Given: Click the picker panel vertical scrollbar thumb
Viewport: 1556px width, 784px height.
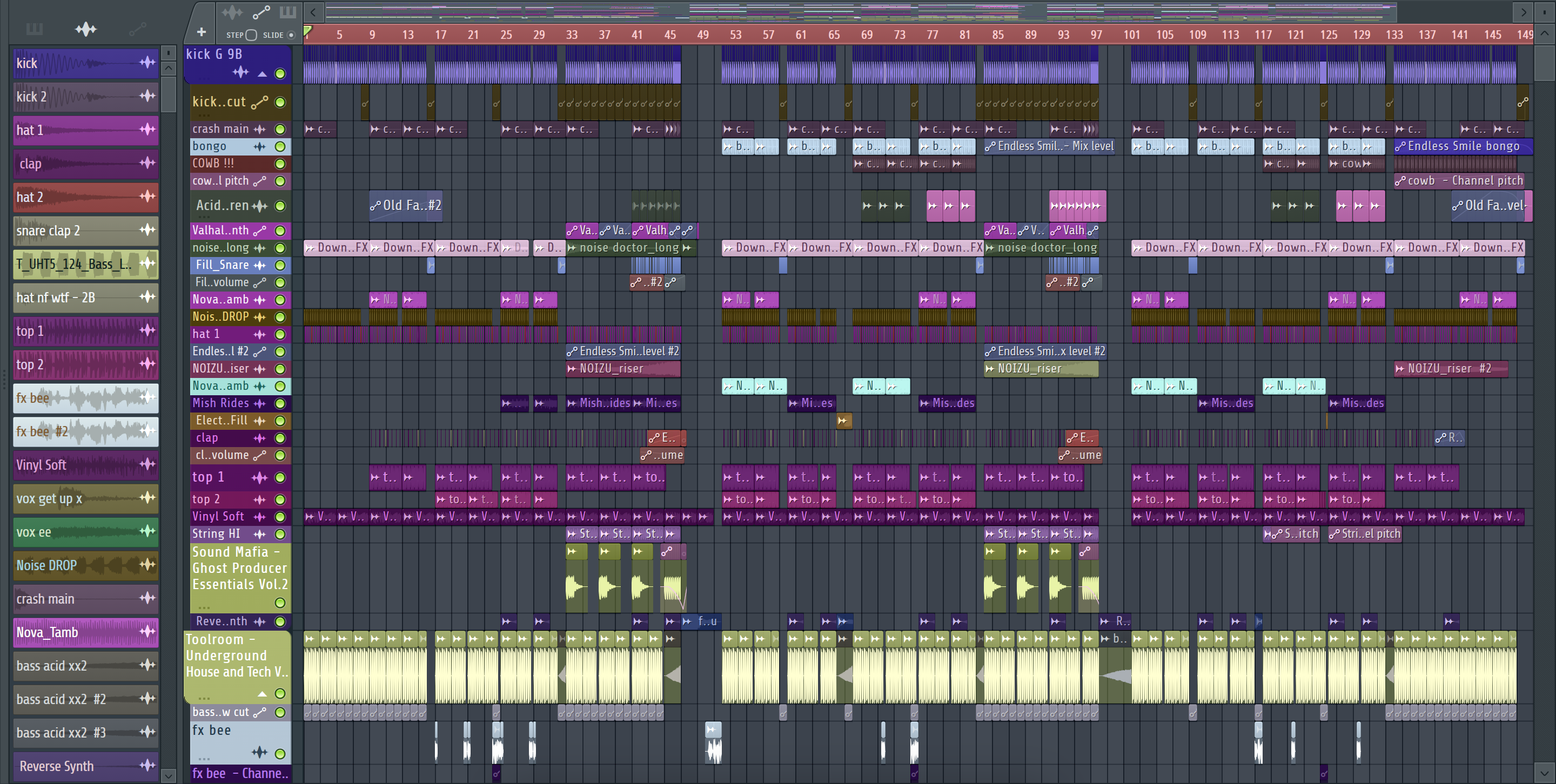Looking at the screenshot, I should [x=169, y=93].
